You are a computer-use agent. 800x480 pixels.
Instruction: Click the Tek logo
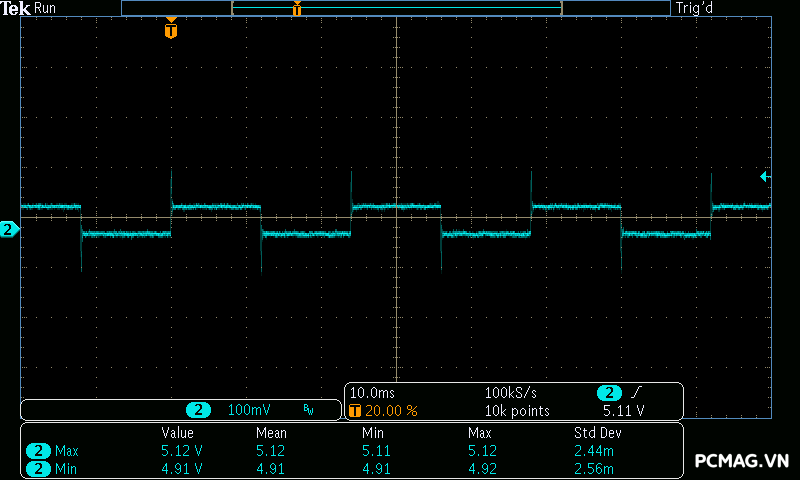click(16, 8)
